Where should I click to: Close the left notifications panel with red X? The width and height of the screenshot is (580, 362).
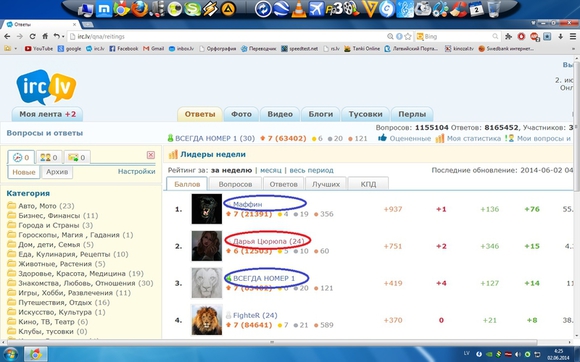[151, 155]
